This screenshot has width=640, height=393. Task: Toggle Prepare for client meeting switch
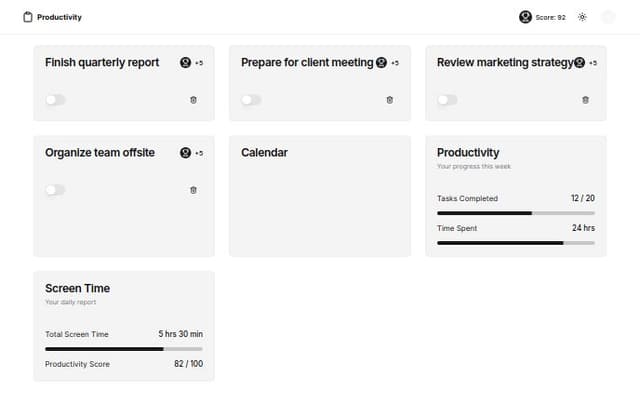[x=251, y=100]
